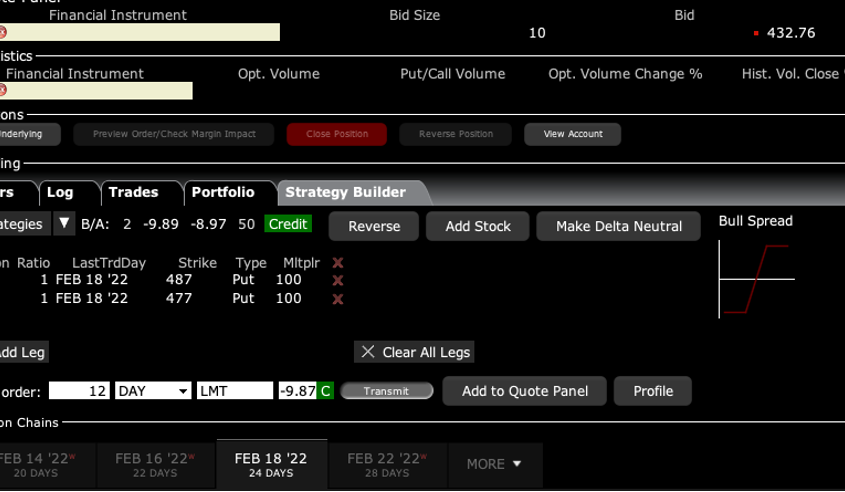Click the LMT order type field

pos(234,391)
